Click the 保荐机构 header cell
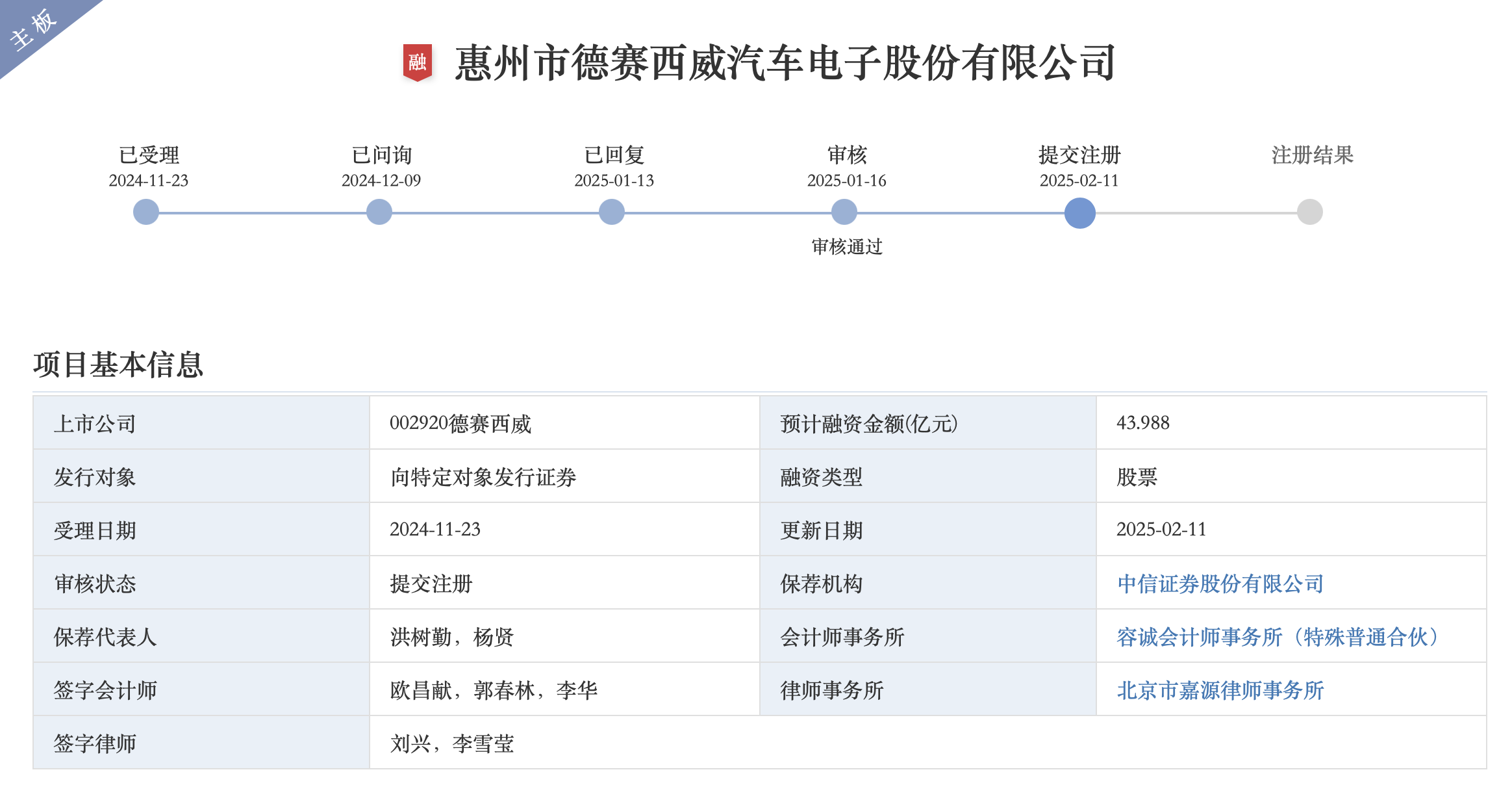 pos(928,583)
